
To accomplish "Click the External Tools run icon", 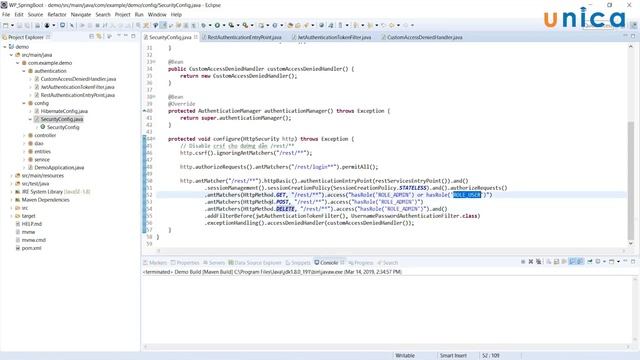I will 245,25.
